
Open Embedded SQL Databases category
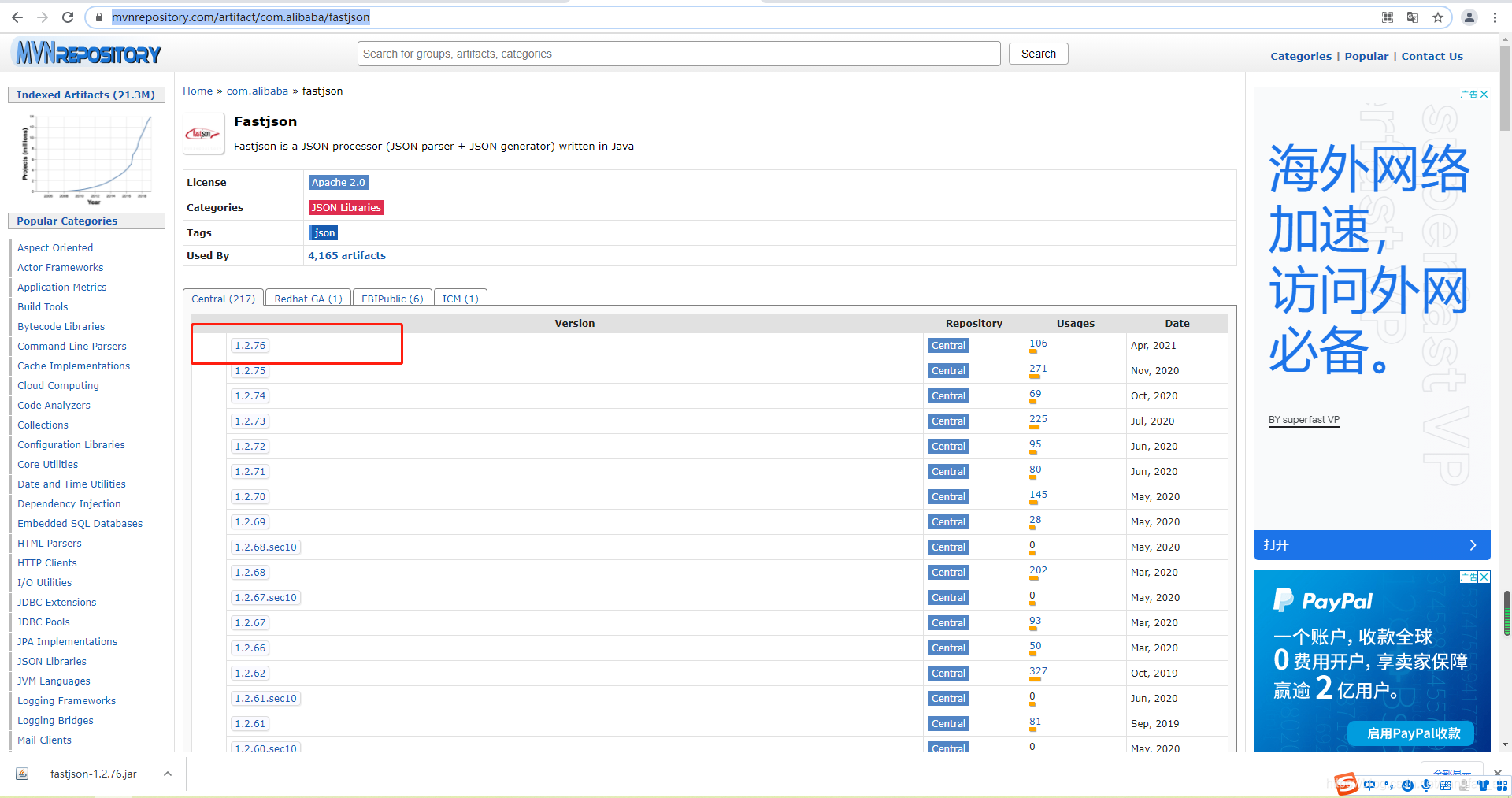[80, 523]
